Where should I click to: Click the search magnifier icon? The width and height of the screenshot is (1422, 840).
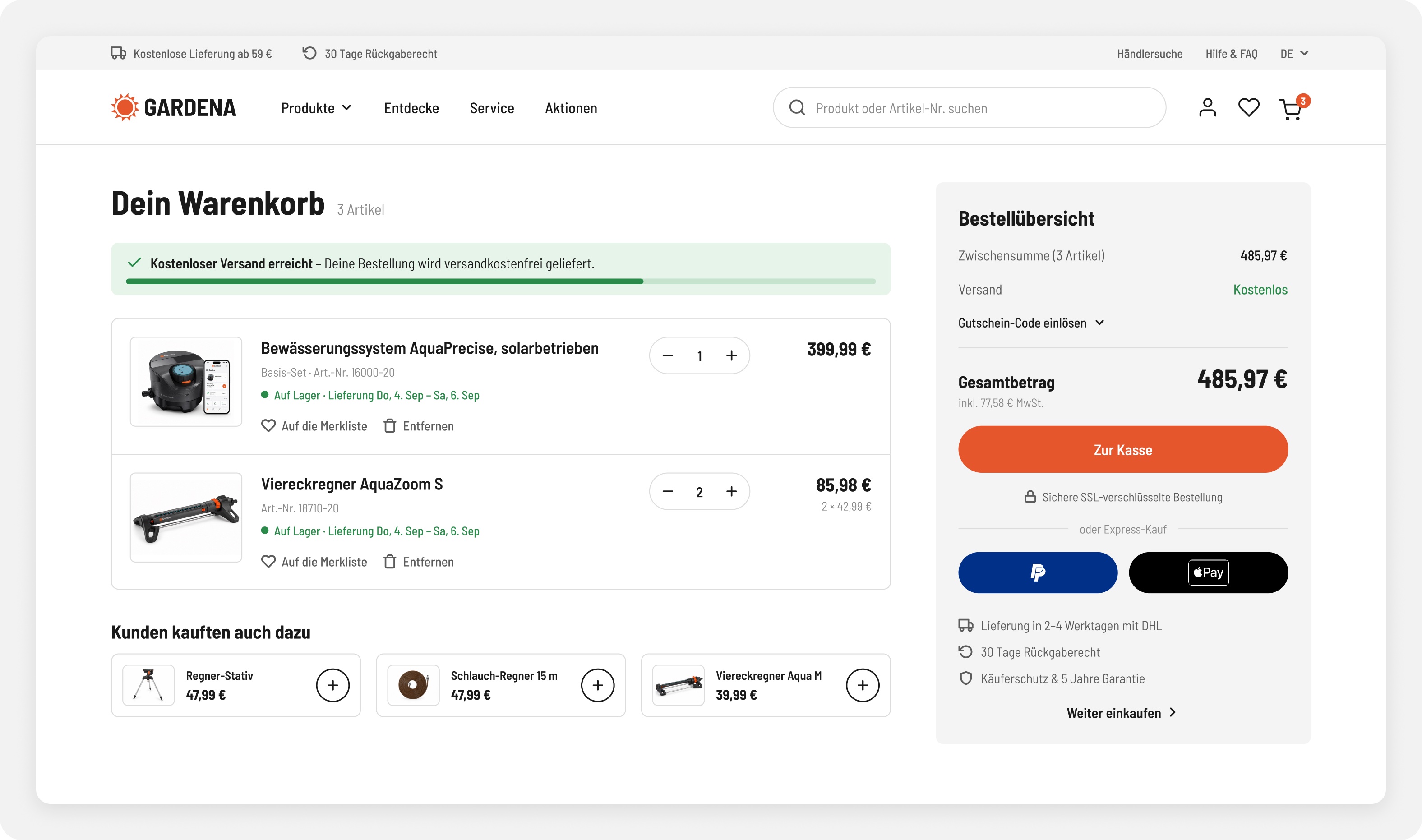click(797, 107)
